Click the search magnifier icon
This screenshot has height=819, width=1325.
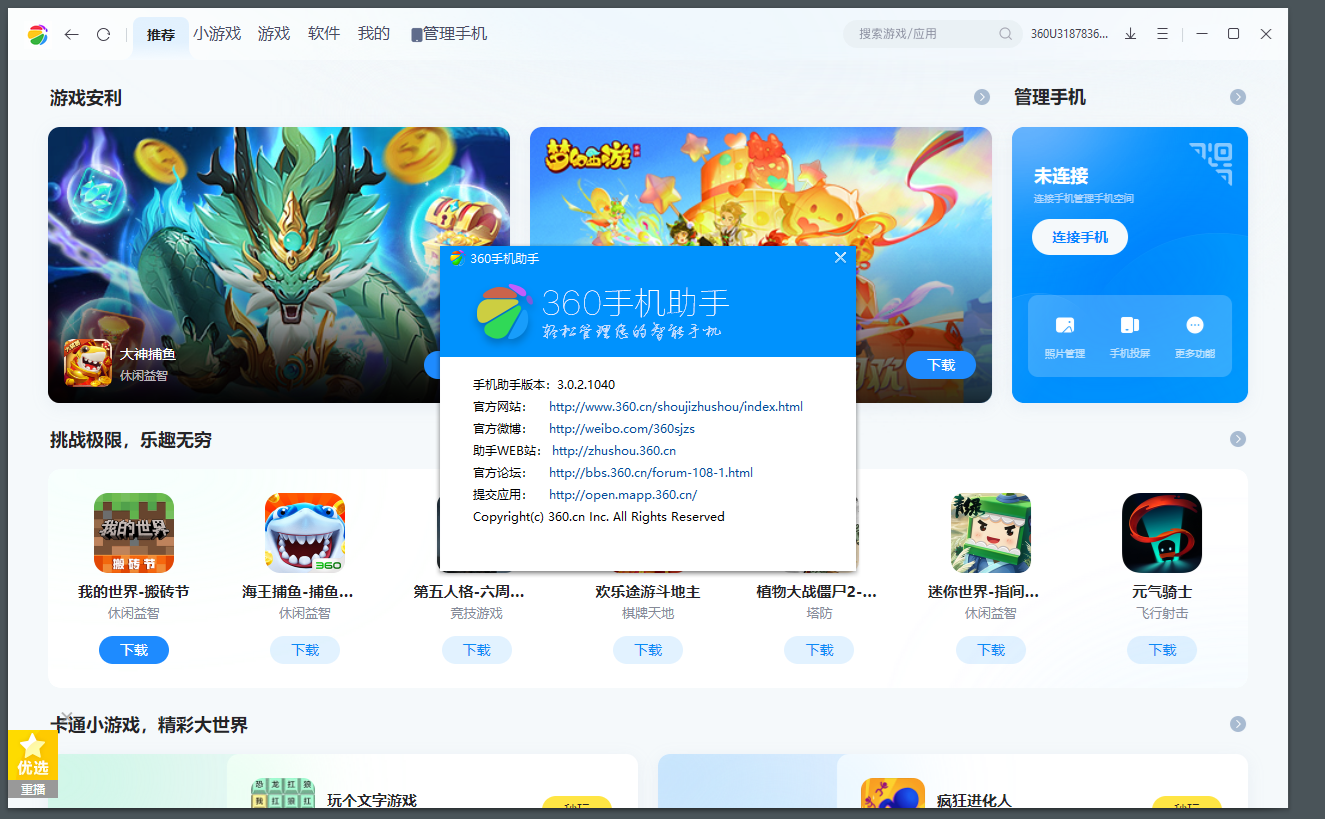coord(1006,34)
